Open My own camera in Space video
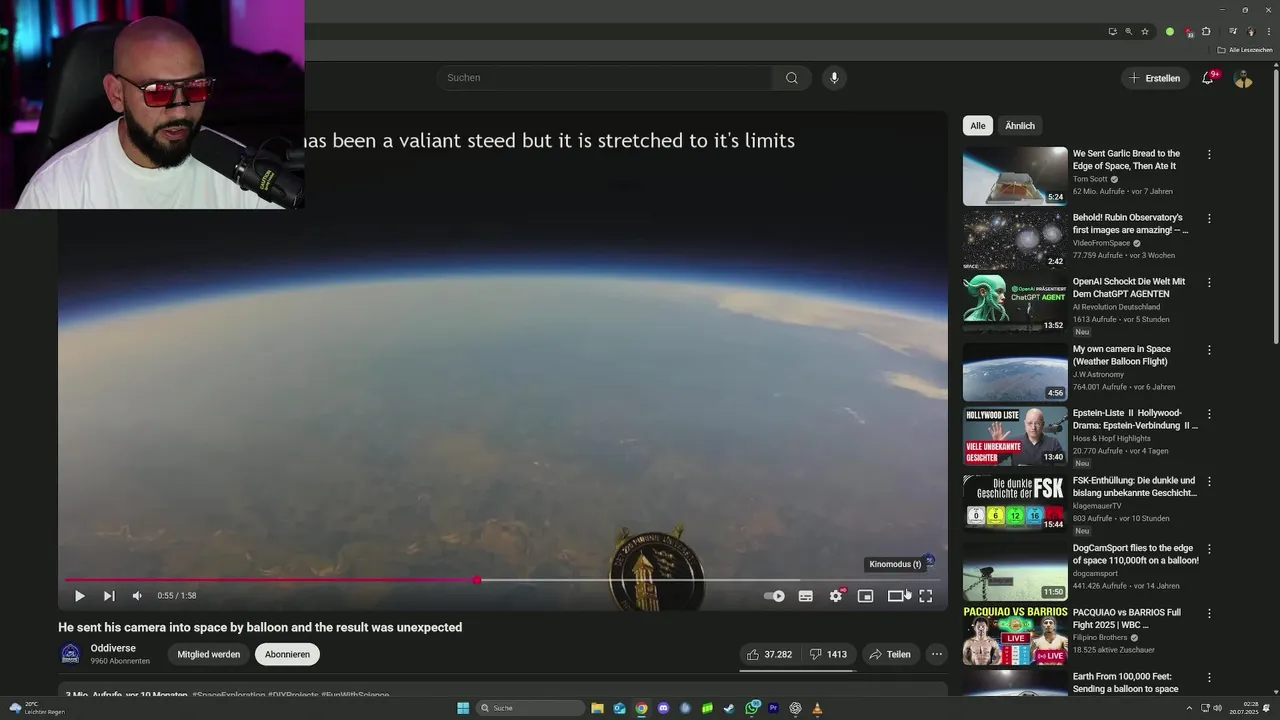 (1015, 372)
